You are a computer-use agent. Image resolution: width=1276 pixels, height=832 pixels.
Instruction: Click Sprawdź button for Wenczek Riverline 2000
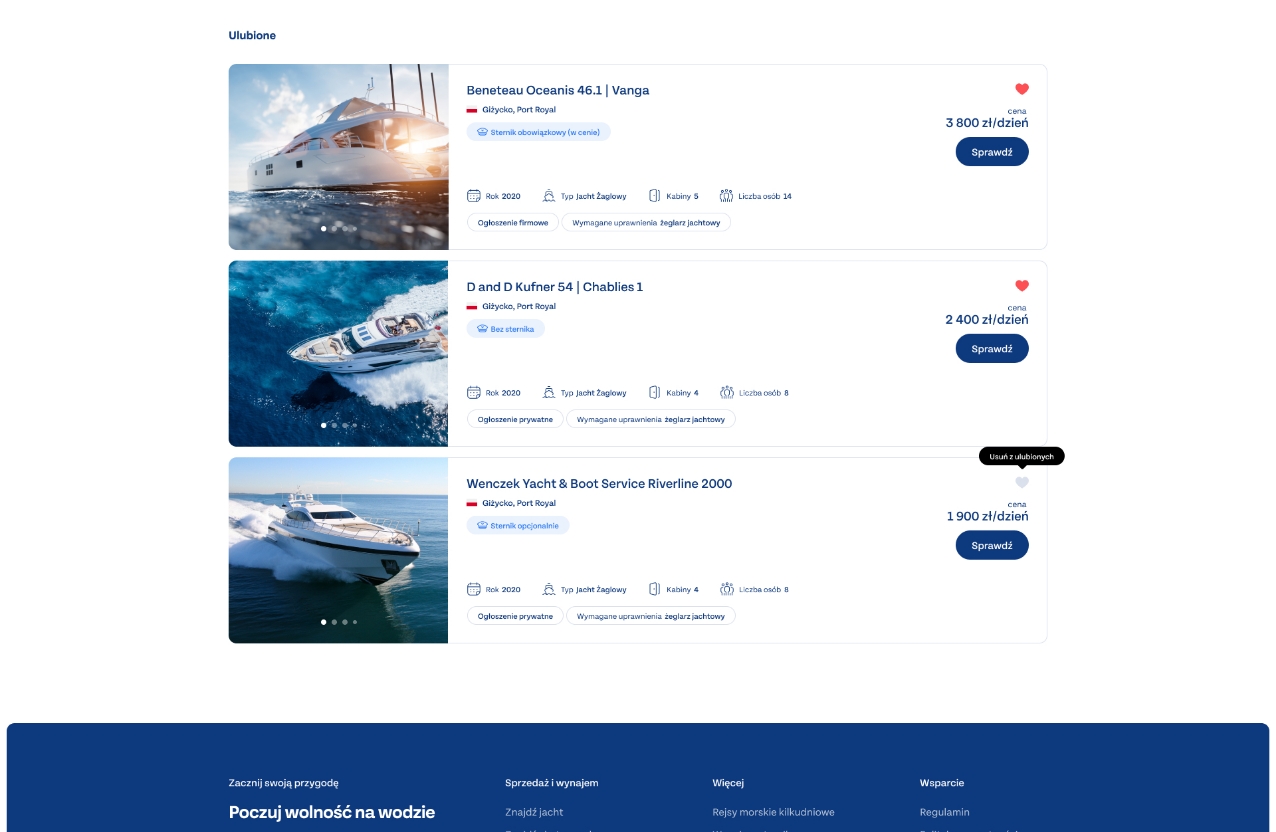[992, 545]
